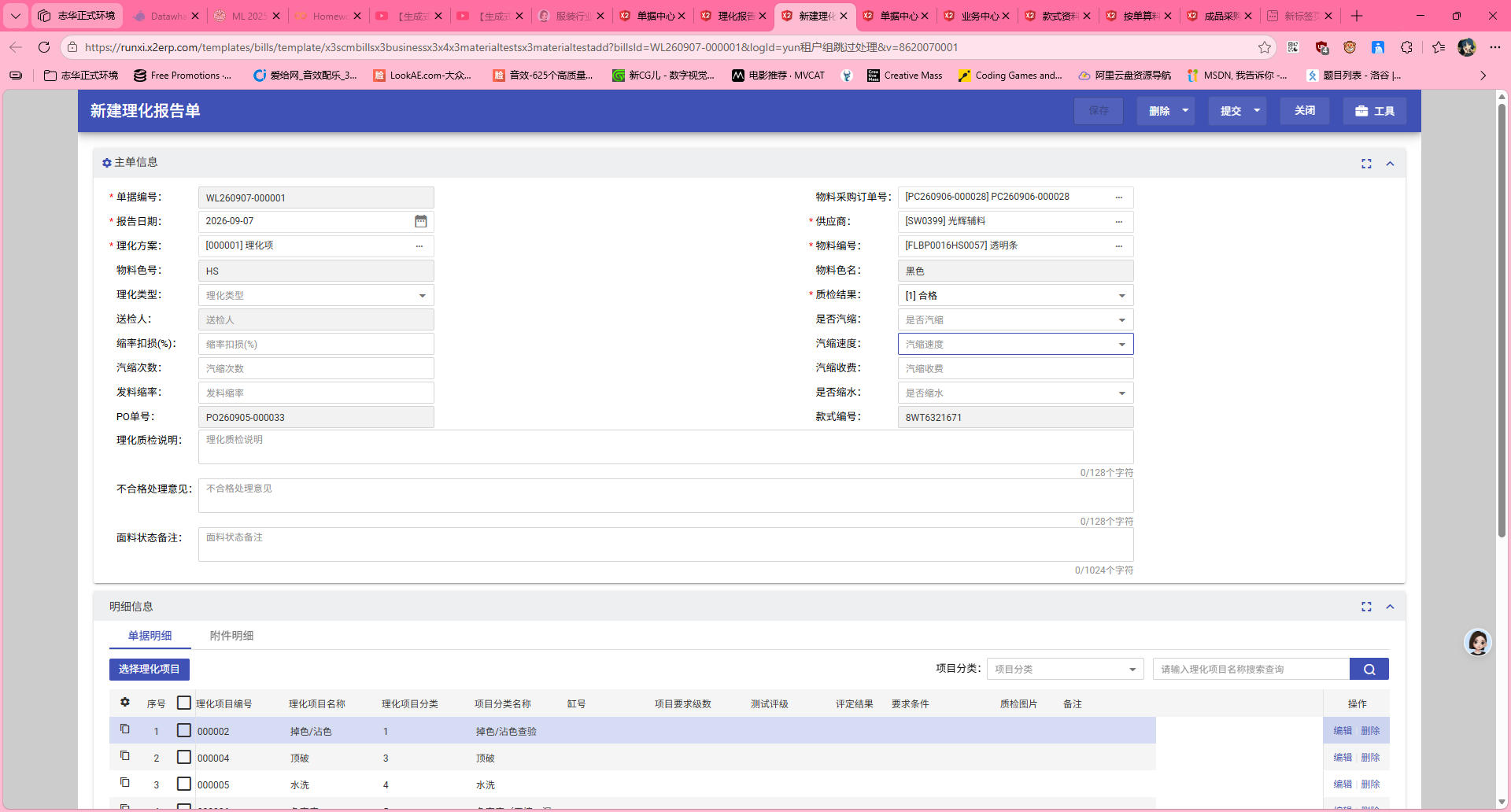Select the 单据明细 tab
The image size is (1511, 812).
pos(150,636)
